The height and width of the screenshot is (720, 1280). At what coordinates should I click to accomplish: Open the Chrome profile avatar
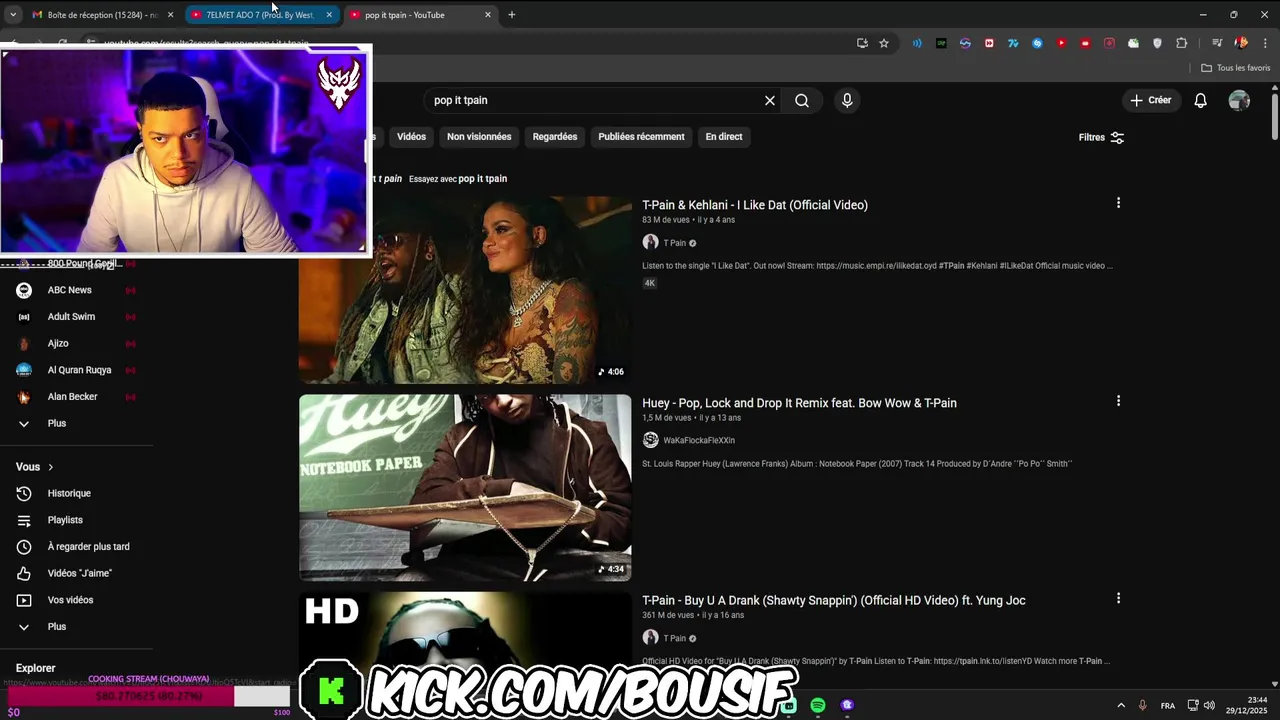(x=1241, y=43)
